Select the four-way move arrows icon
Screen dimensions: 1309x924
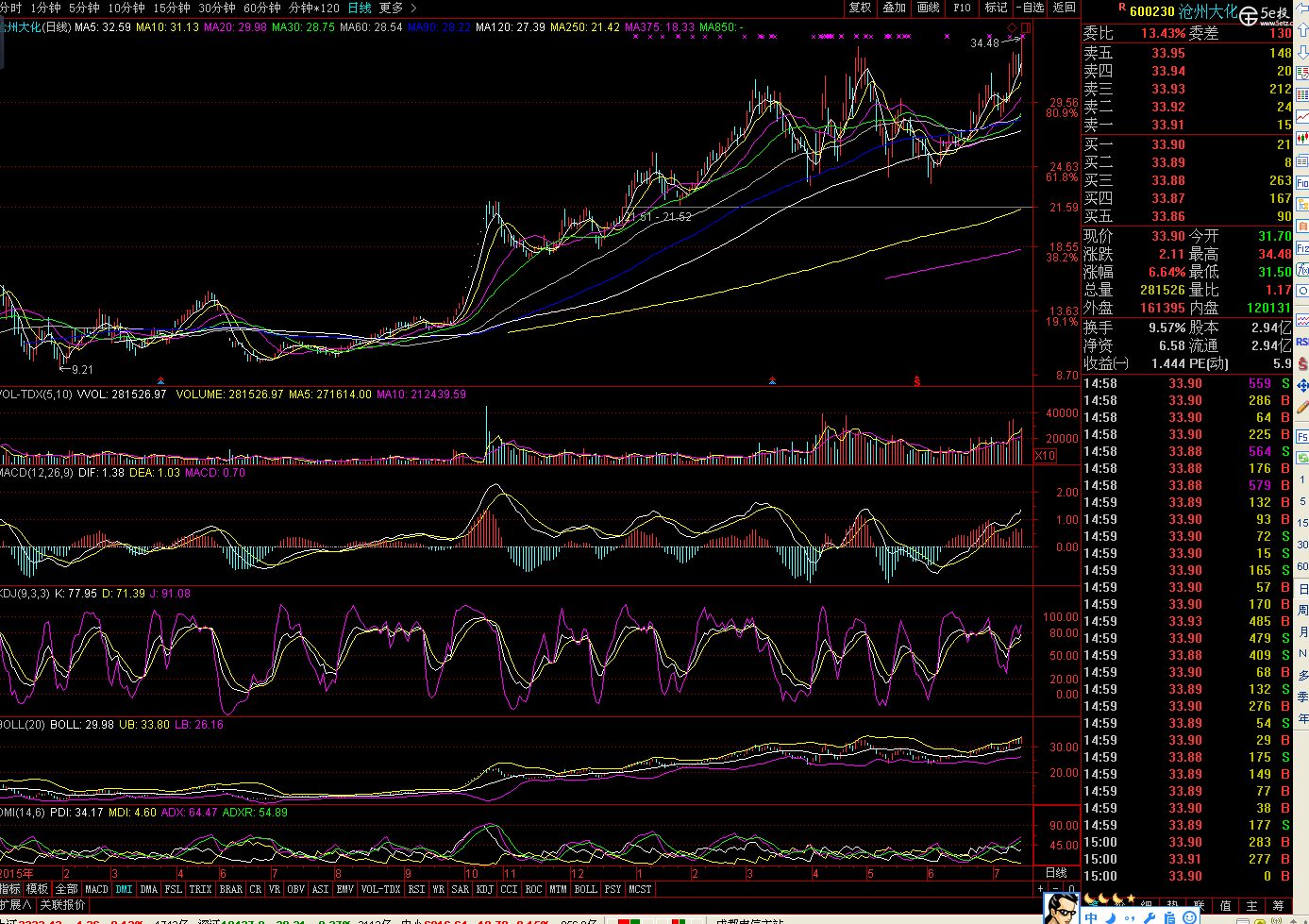tap(1302, 385)
